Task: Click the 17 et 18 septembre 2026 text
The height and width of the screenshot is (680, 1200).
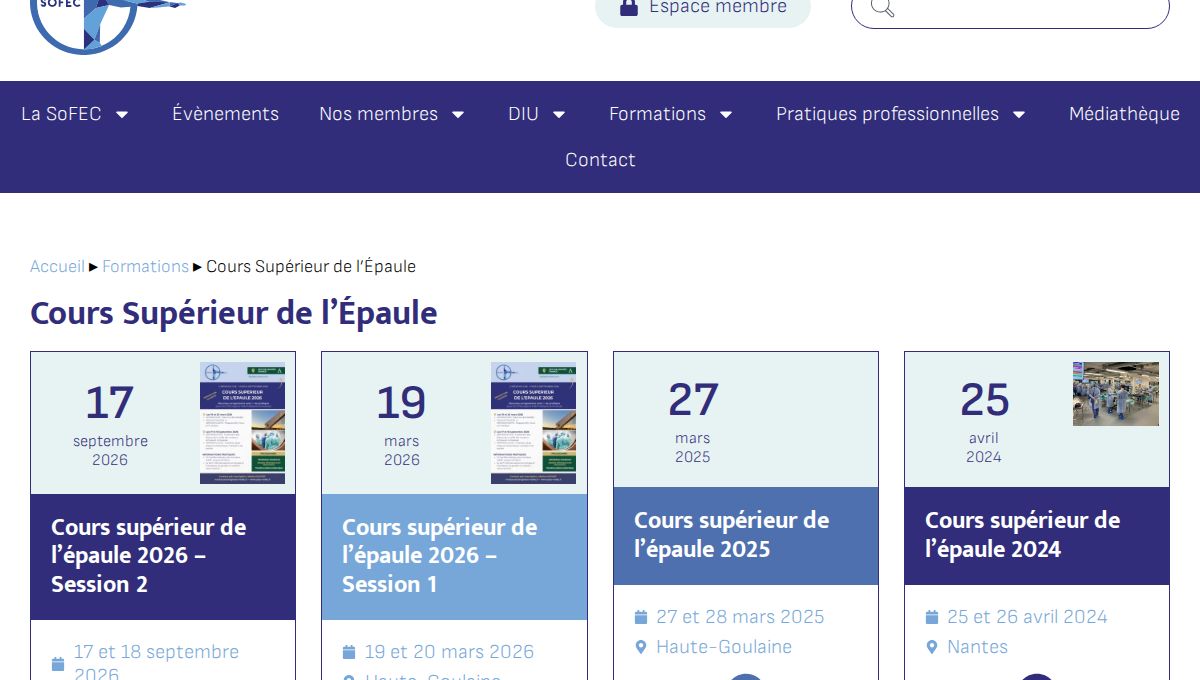Action: click(x=156, y=663)
